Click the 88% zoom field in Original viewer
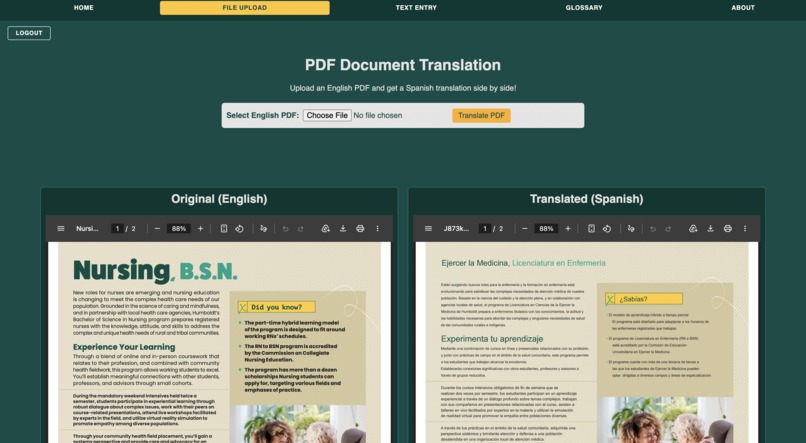806x443 pixels. click(179, 229)
